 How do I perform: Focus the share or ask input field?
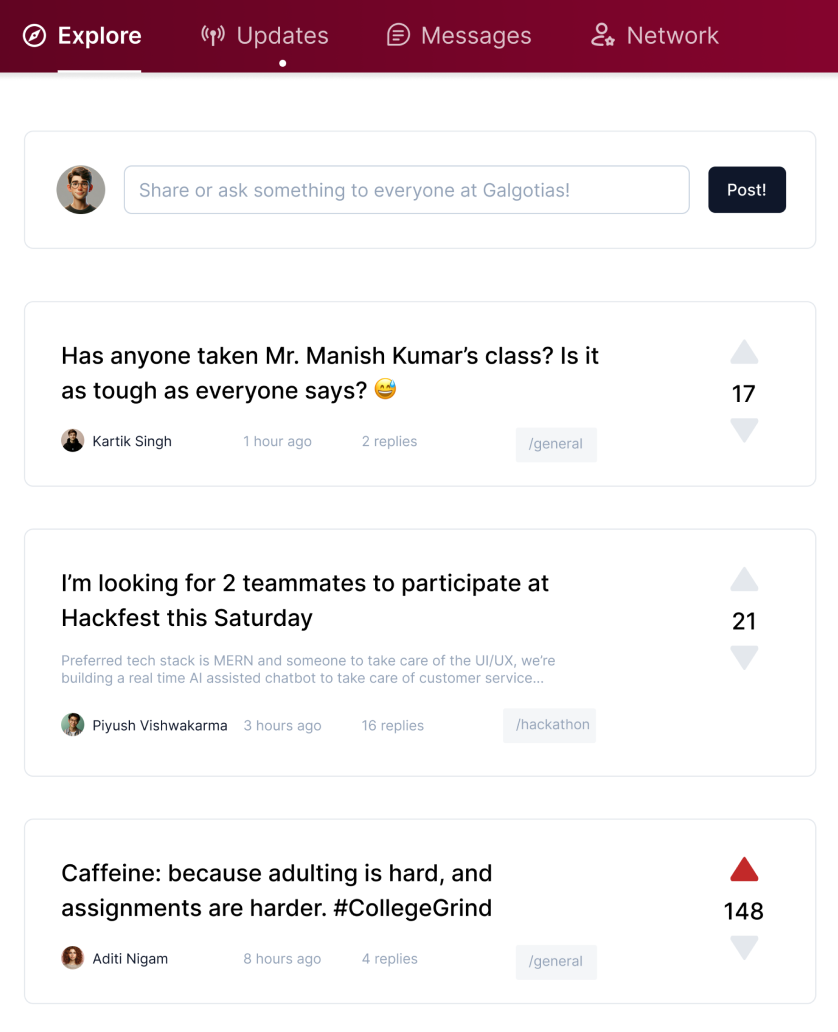pyautogui.click(x=406, y=190)
